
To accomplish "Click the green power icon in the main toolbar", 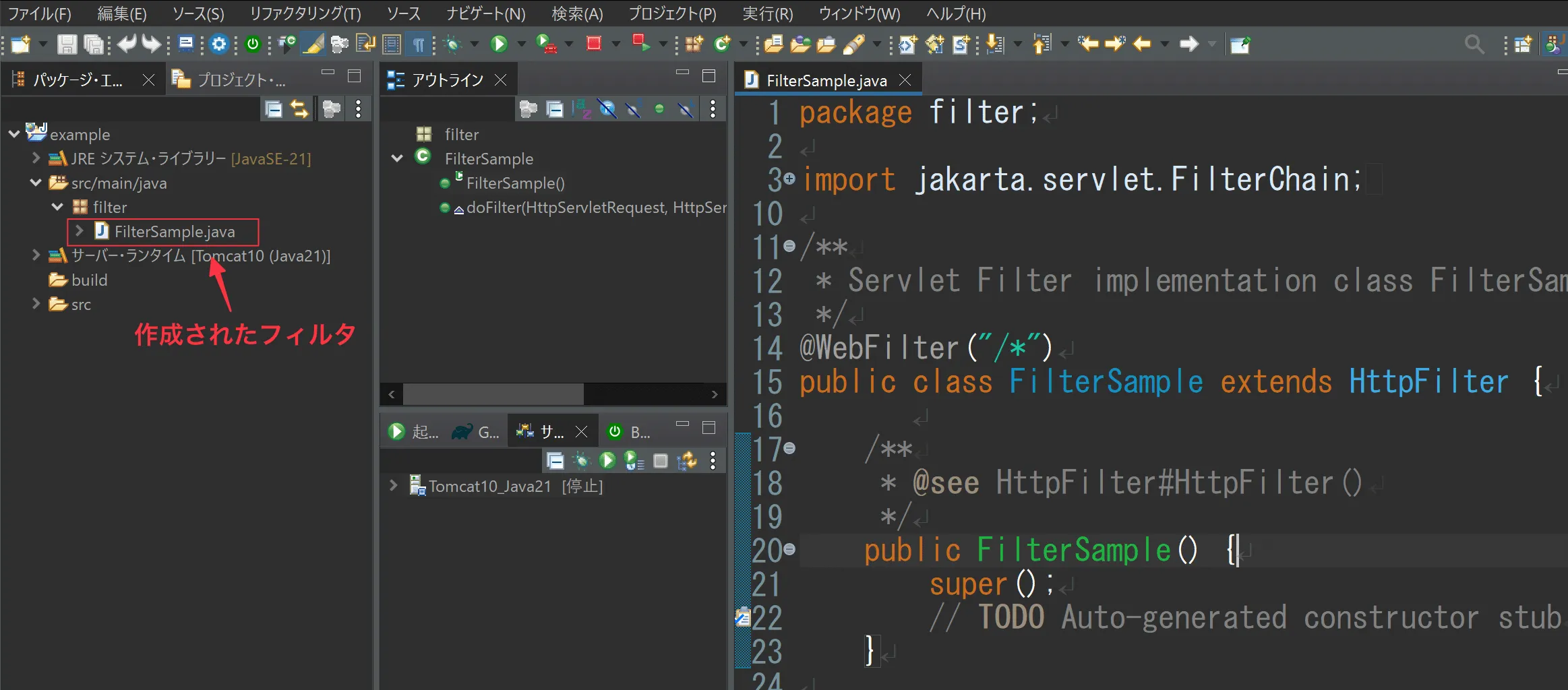I will 253,44.
